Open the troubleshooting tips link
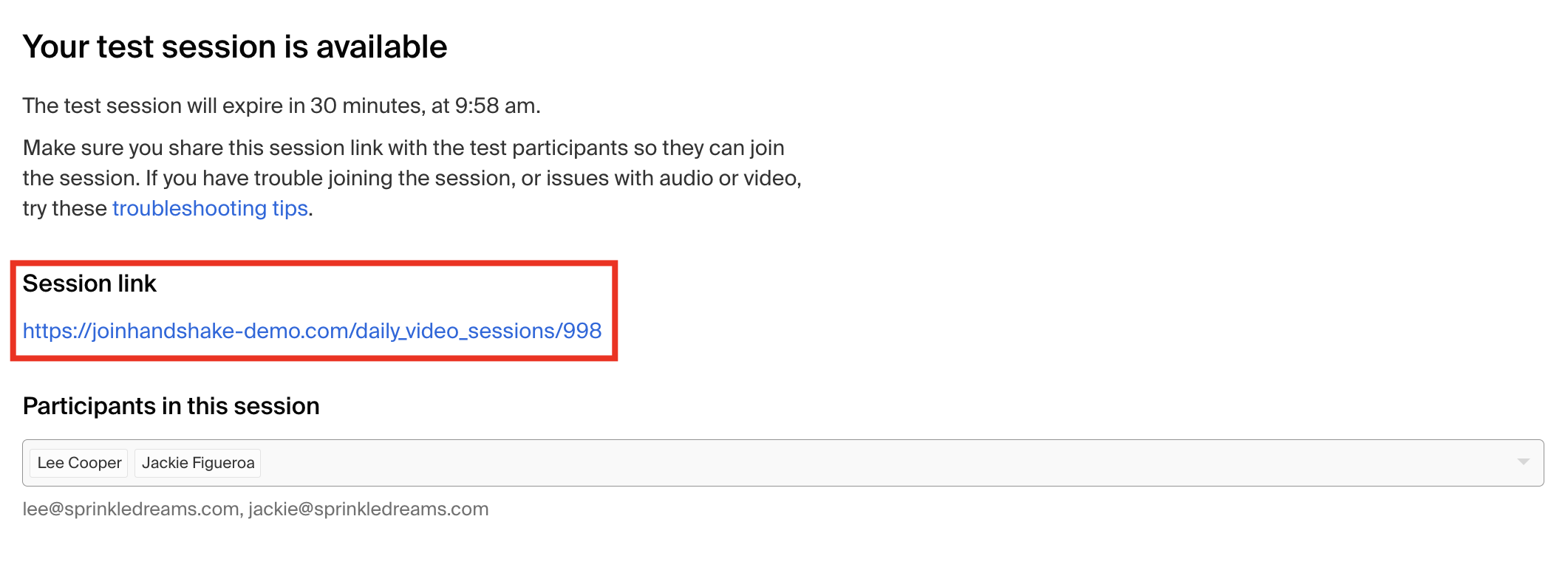The width and height of the screenshot is (1568, 567). pyautogui.click(x=210, y=208)
